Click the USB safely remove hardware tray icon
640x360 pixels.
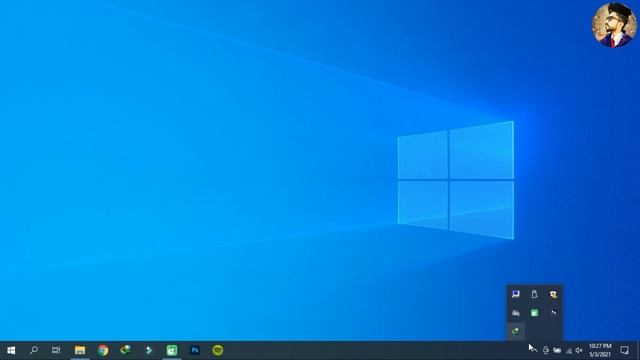click(x=534, y=294)
